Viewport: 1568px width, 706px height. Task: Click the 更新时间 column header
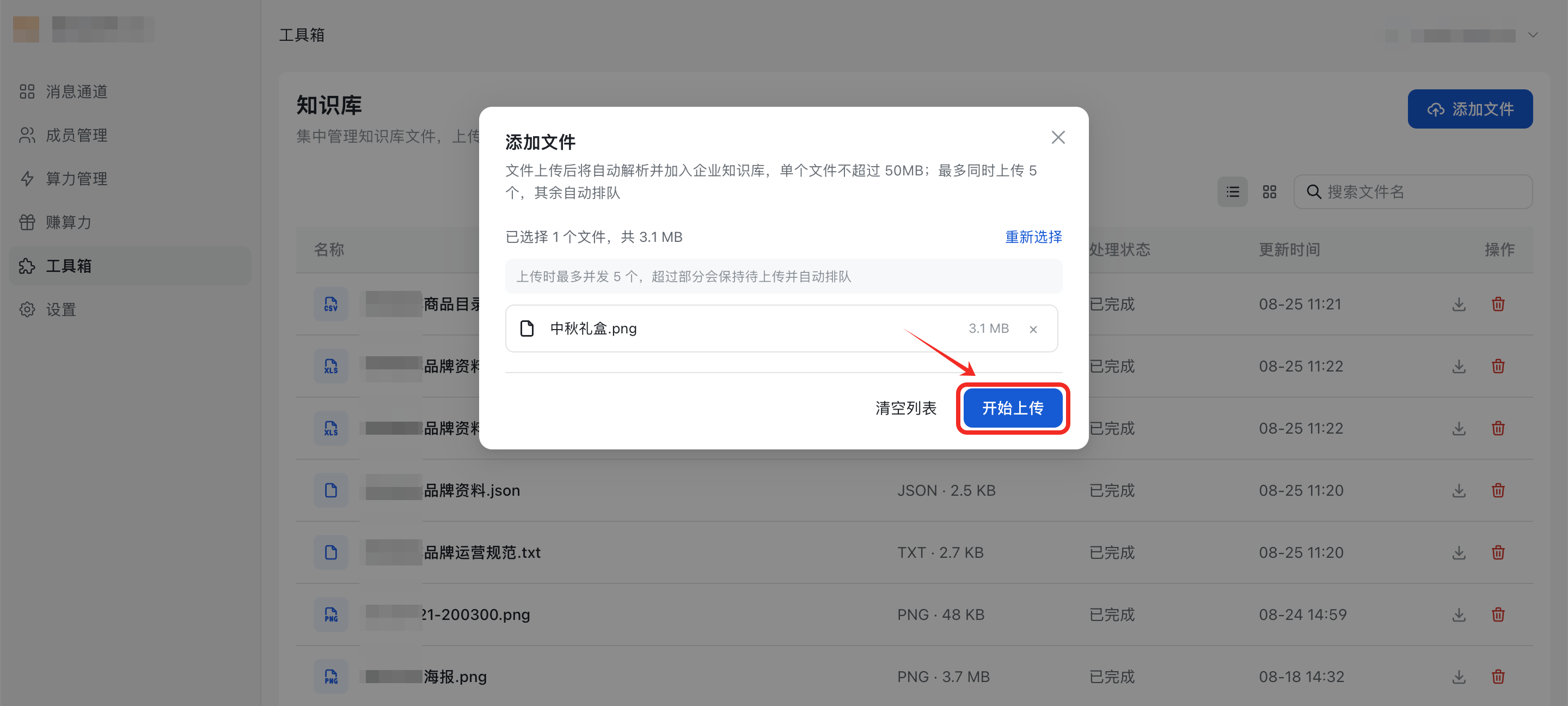click(1289, 249)
